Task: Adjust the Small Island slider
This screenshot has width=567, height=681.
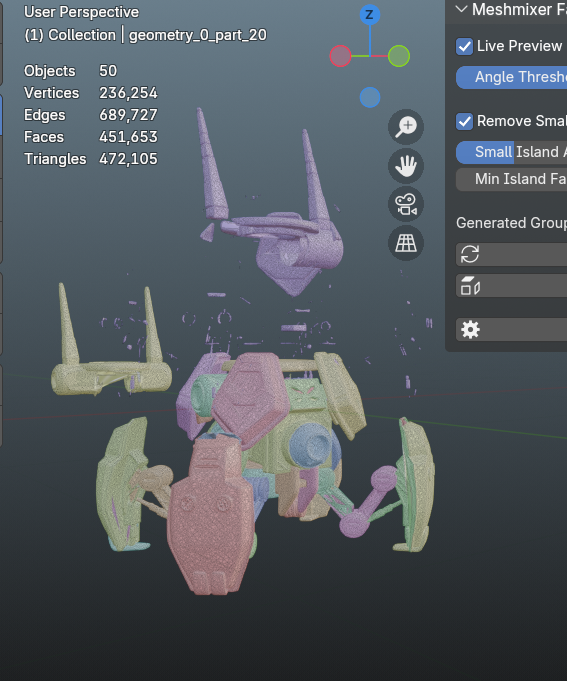Action: click(511, 152)
